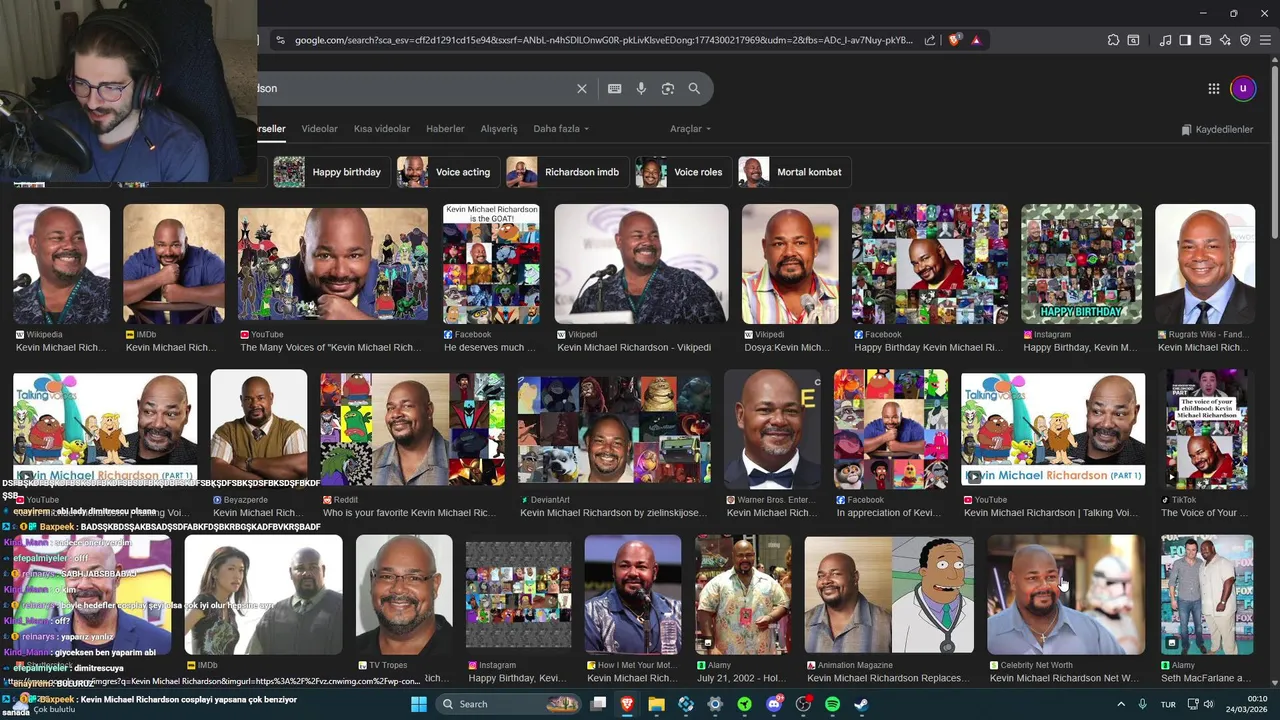This screenshot has width=1280, height=720.
Task: Click the browser address bar URL
Action: pos(603,40)
